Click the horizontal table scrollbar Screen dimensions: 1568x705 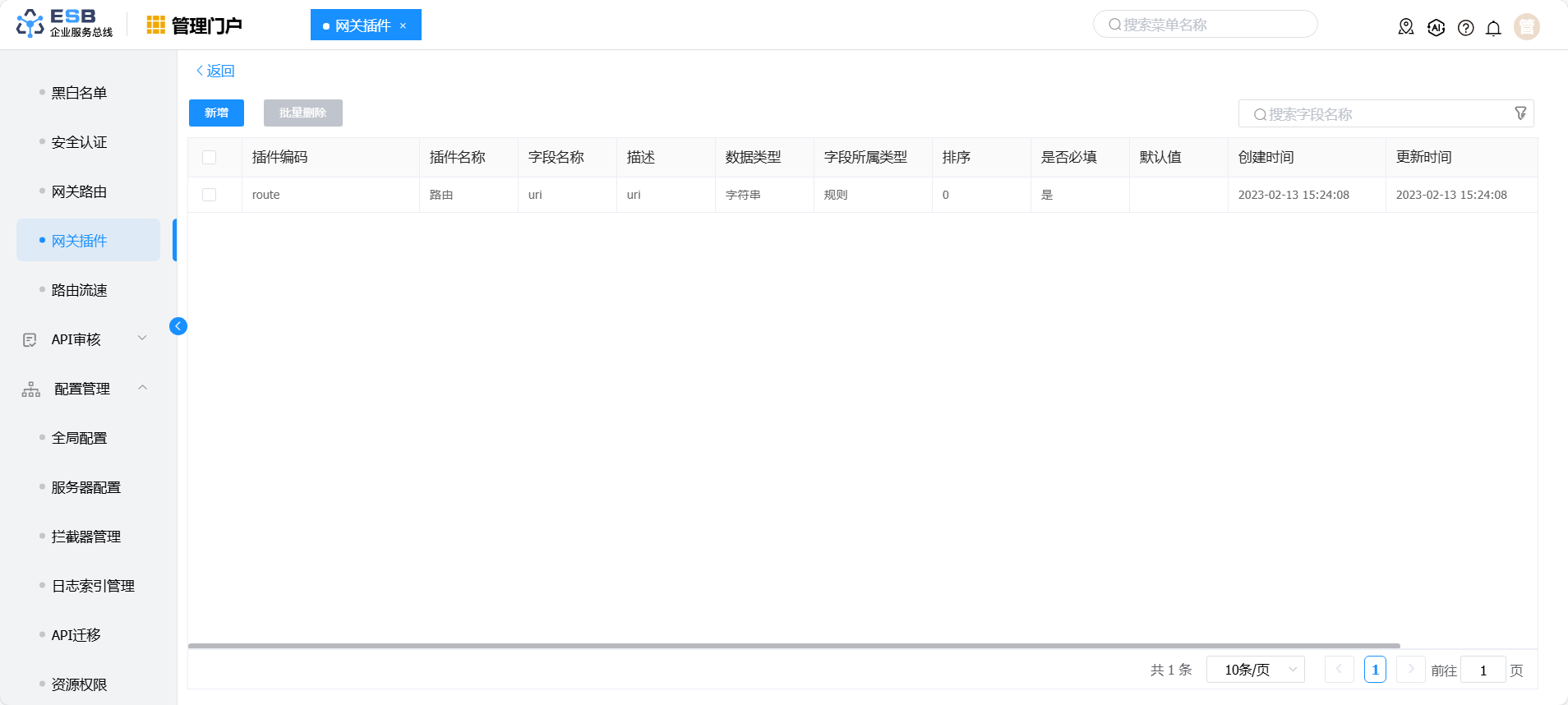pyautogui.click(x=794, y=646)
